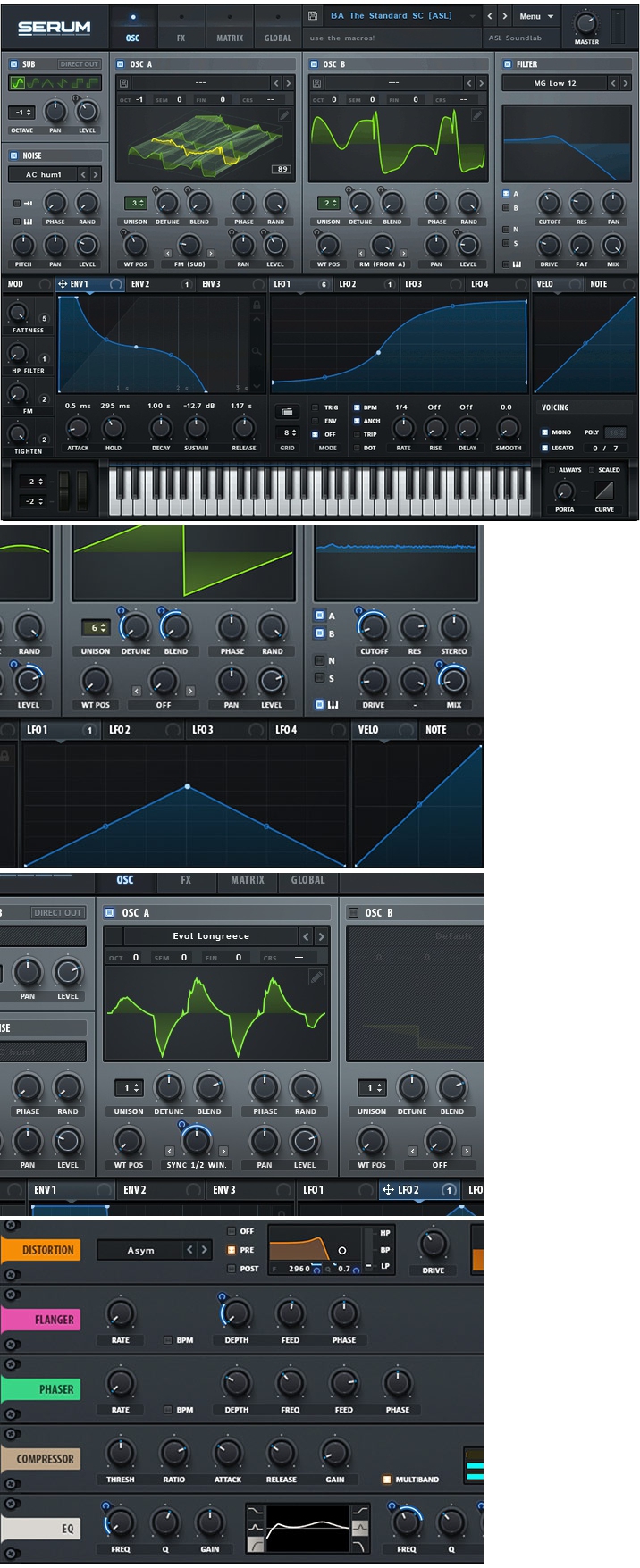Toggle the NOISE oscillator enable switch

click(x=13, y=155)
